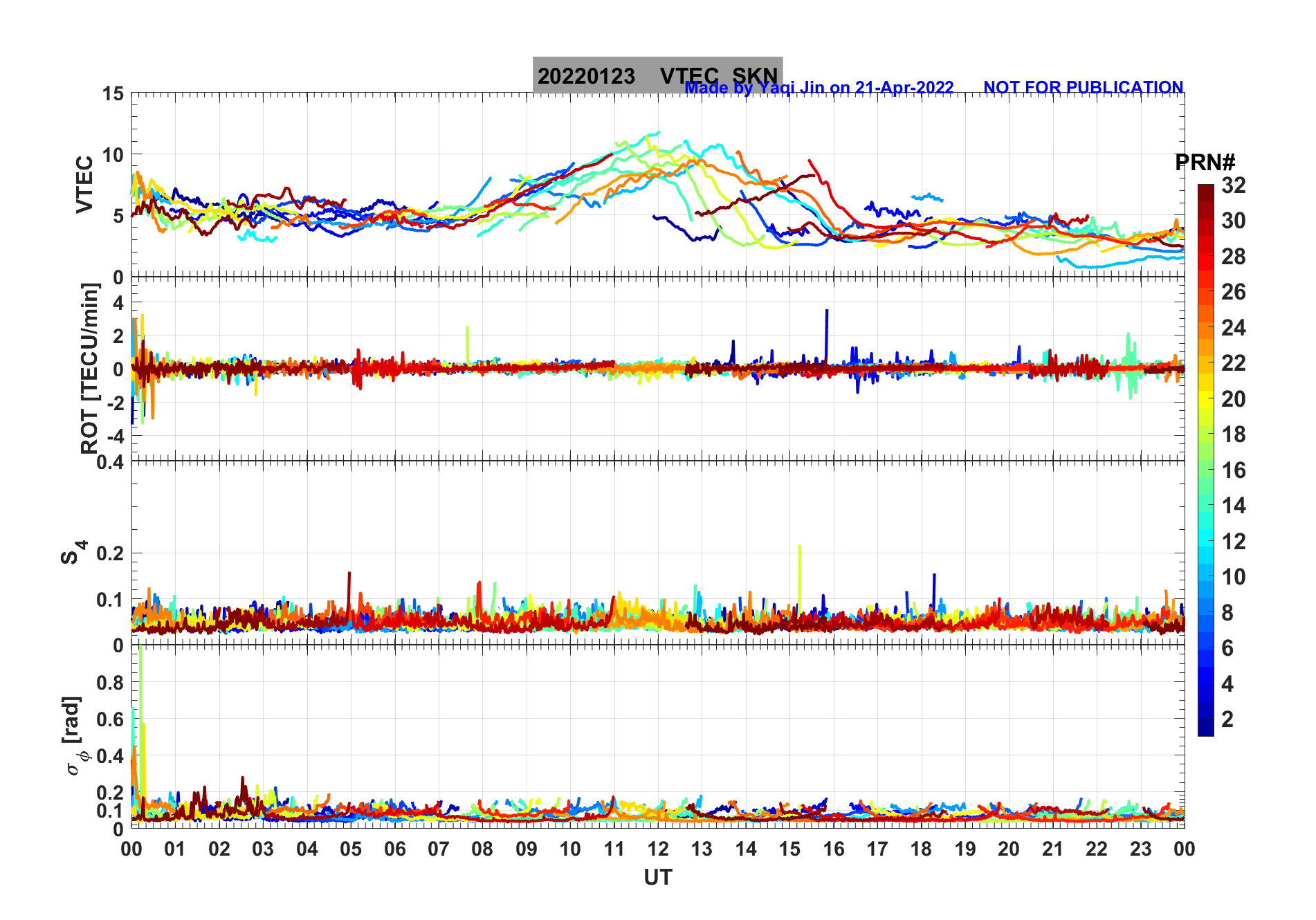Click the 'VTEC' y-axis label
Image resolution: width=1316 pixels, height=920 pixels.
[84, 185]
